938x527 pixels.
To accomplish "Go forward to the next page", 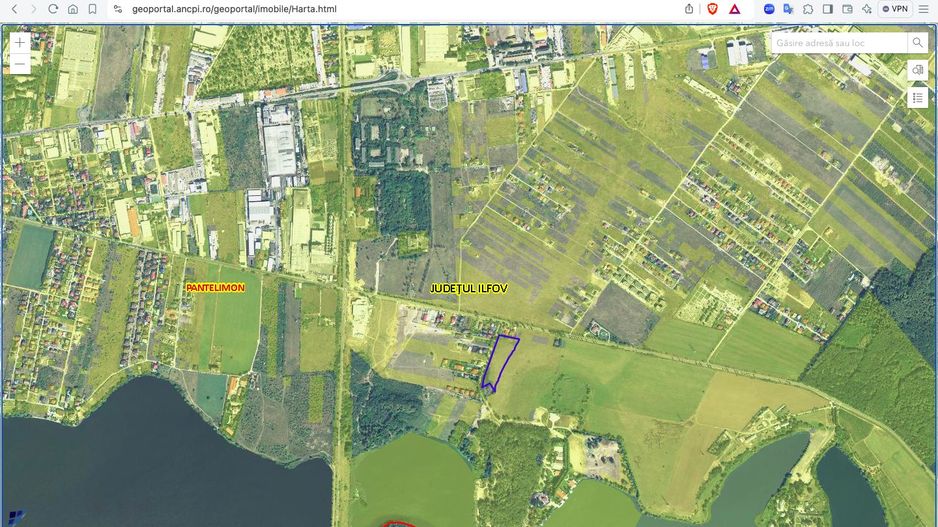I will (34, 9).
